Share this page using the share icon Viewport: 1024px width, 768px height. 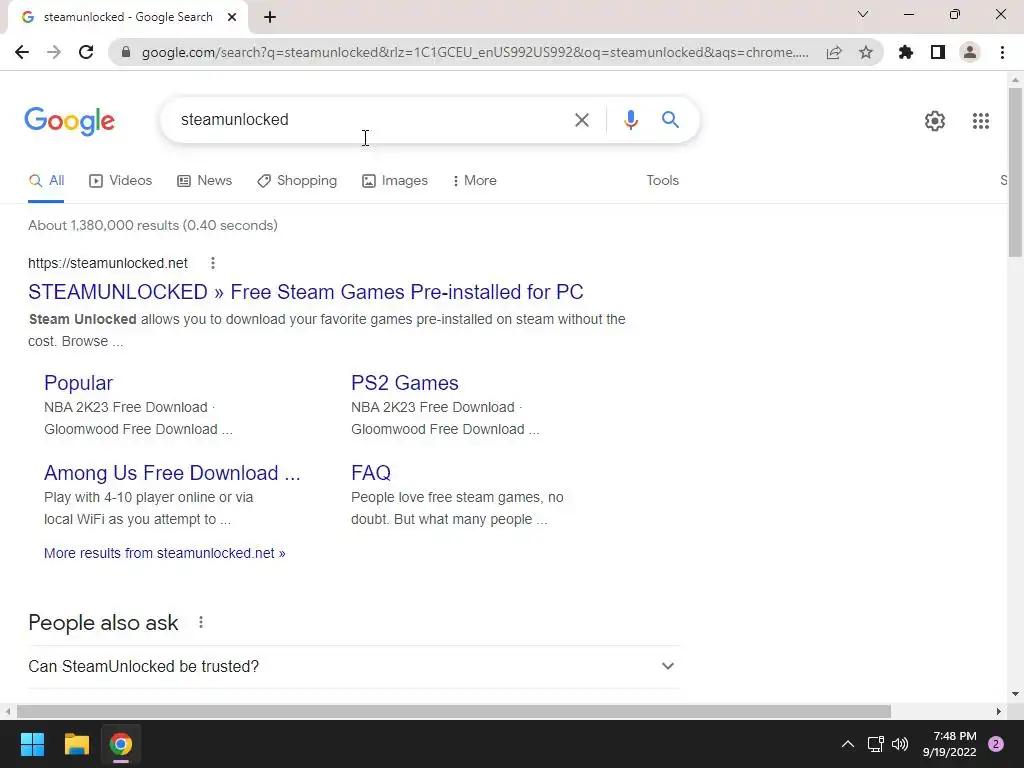click(x=834, y=52)
